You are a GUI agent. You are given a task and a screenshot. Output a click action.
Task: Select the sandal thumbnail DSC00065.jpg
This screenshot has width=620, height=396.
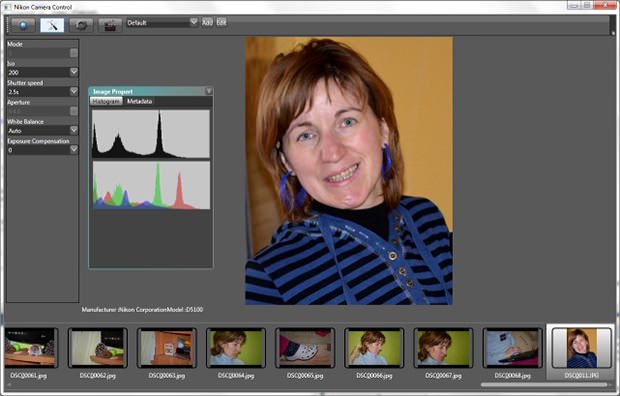[x=305, y=348]
